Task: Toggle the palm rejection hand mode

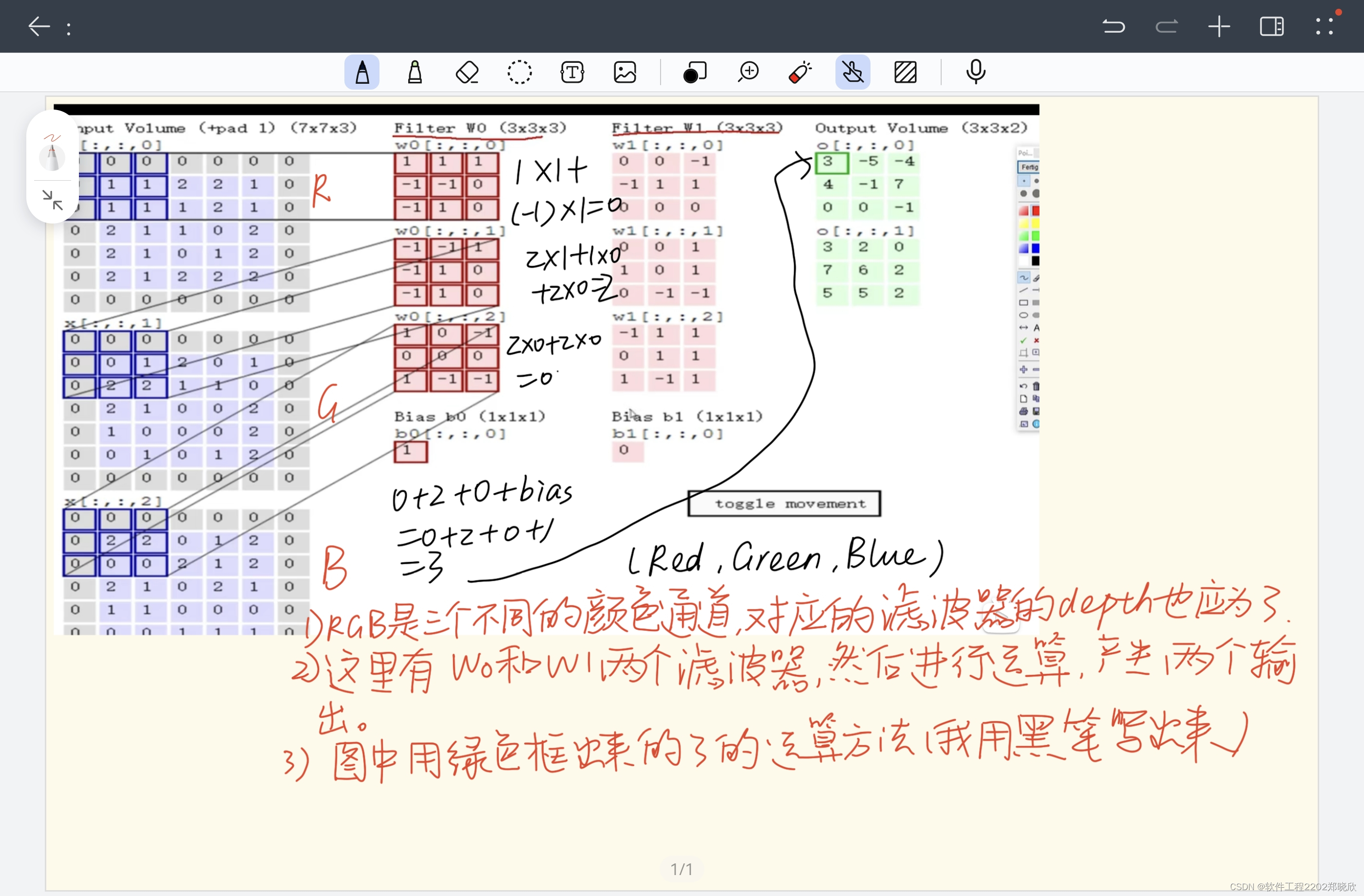Action: [852, 73]
